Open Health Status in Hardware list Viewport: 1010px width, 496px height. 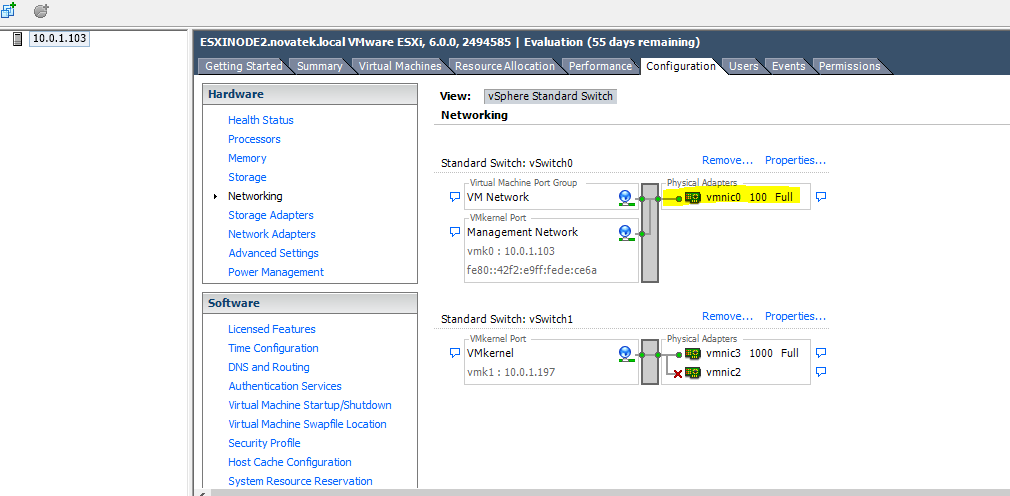click(260, 120)
